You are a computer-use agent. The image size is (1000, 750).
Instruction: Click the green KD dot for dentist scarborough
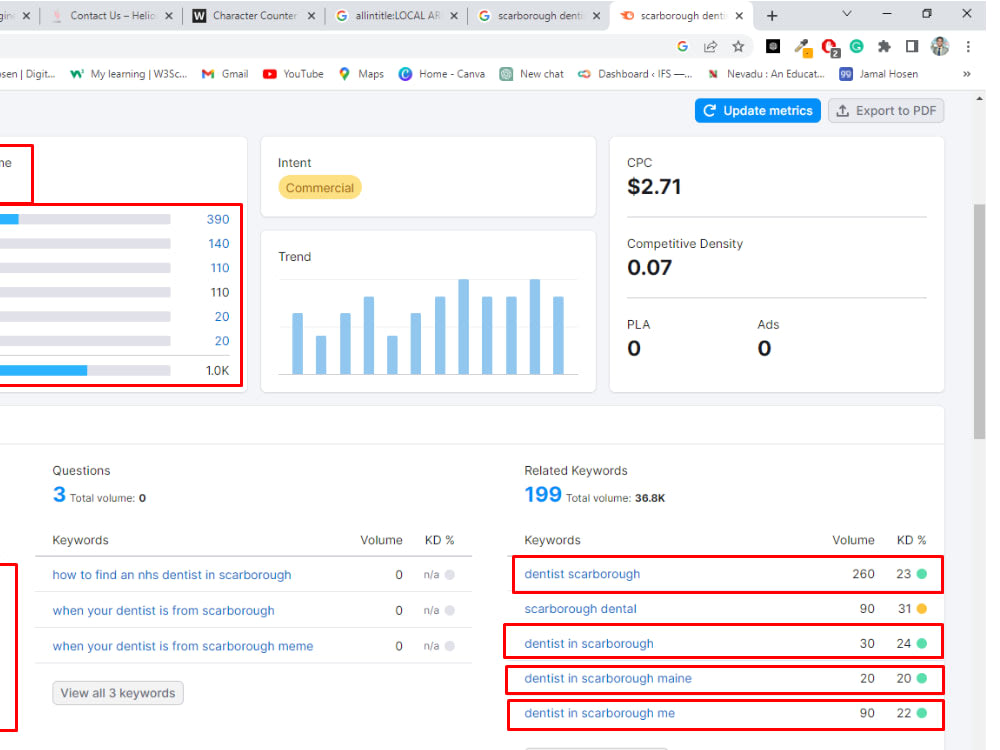point(922,573)
